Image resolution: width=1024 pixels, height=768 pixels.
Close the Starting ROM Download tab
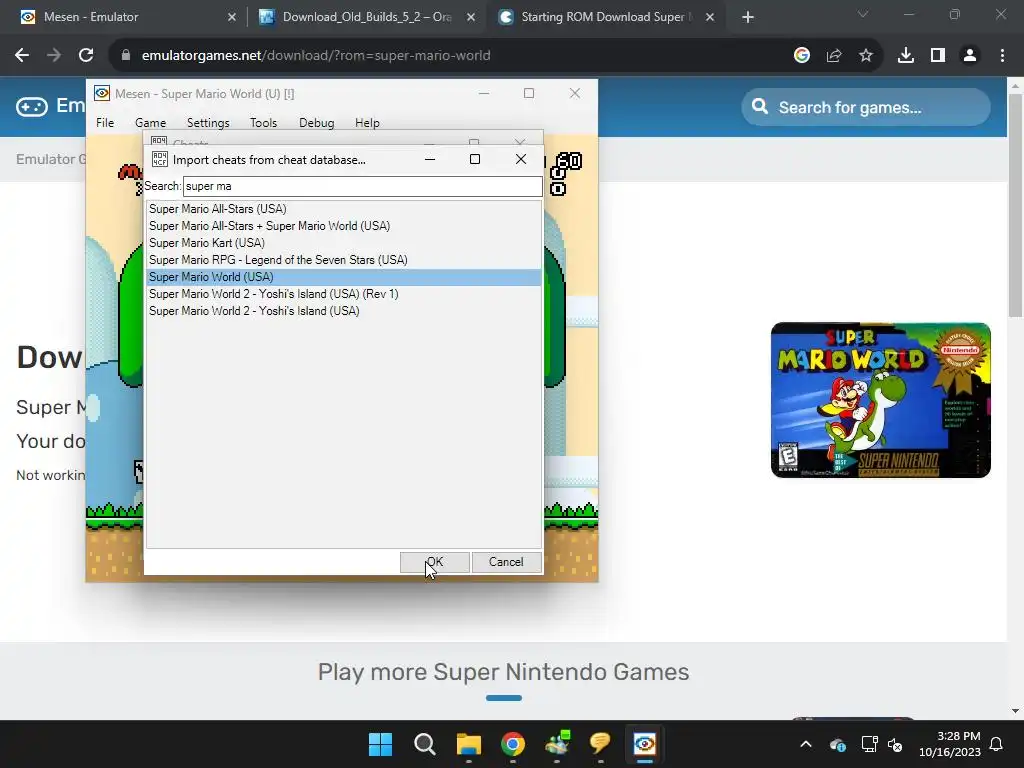pyautogui.click(x=710, y=17)
